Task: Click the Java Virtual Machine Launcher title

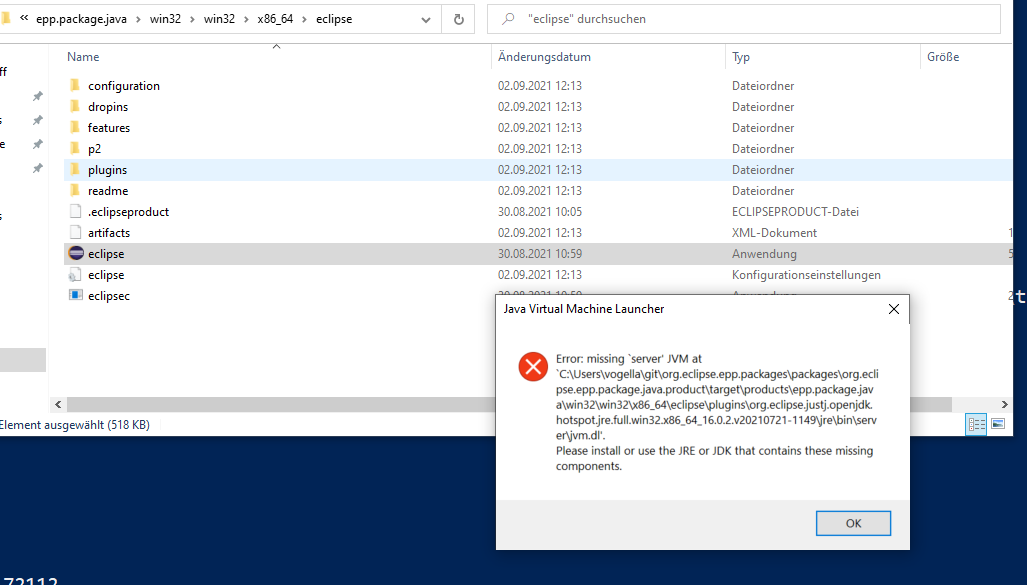Action: pyautogui.click(x=584, y=309)
